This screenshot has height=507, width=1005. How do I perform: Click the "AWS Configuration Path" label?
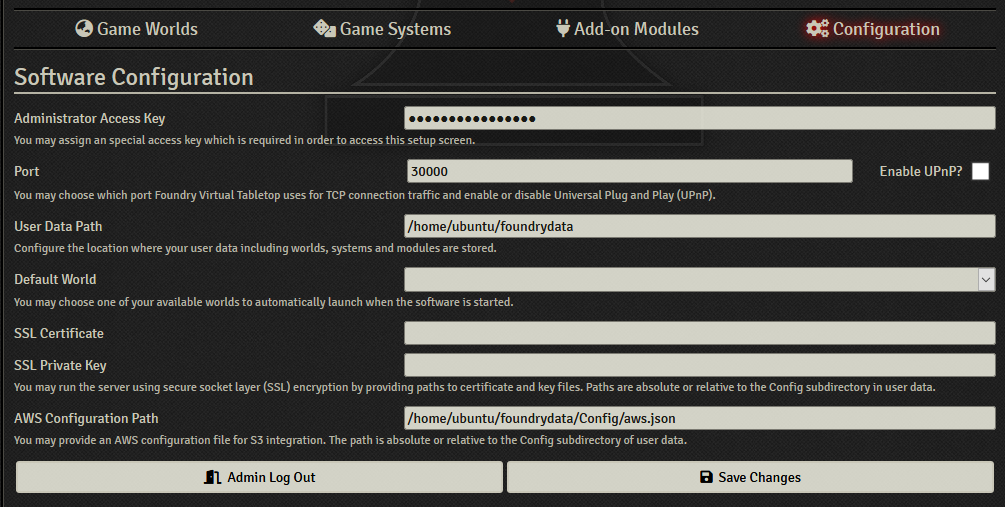86,419
